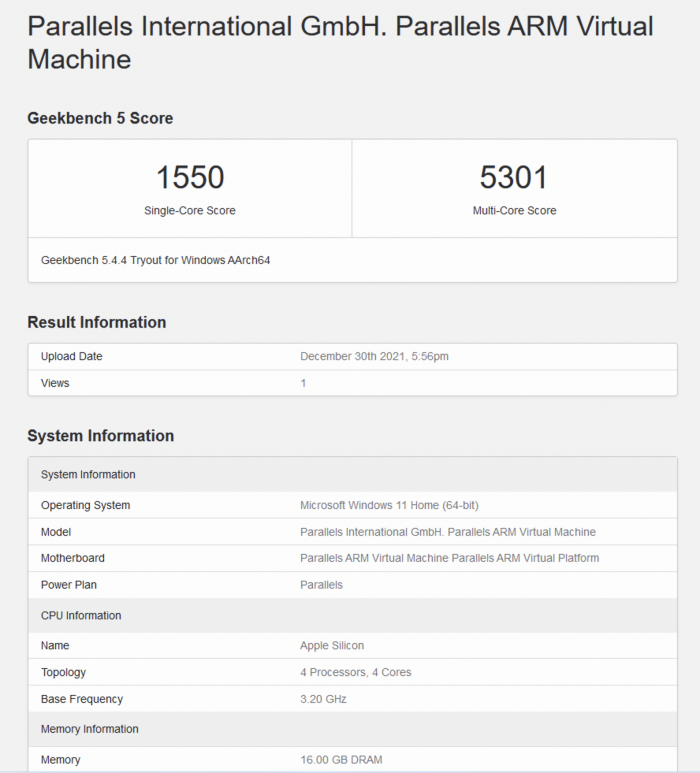The height and width of the screenshot is (773, 700).
Task: Click the Geekbench 5.4.4 Tryout version text
Action: click(156, 260)
